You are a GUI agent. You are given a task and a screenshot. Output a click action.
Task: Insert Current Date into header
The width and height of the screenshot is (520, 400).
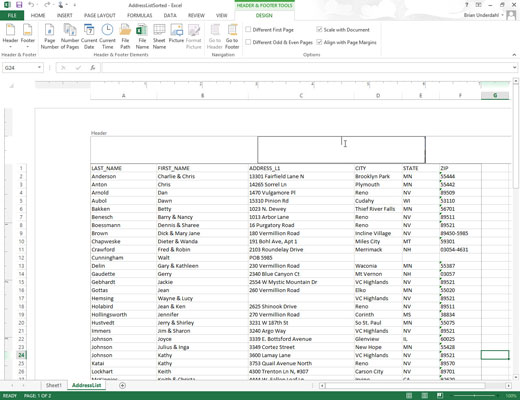click(x=89, y=36)
